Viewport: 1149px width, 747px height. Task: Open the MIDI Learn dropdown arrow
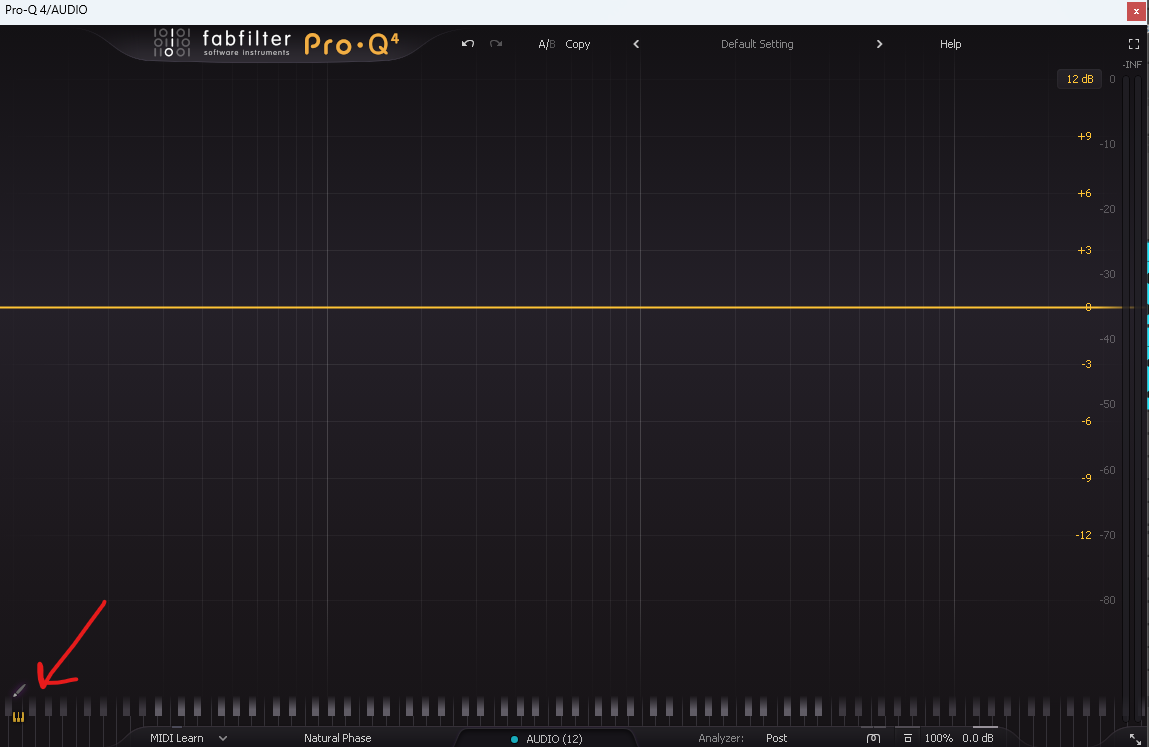coord(223,738)
